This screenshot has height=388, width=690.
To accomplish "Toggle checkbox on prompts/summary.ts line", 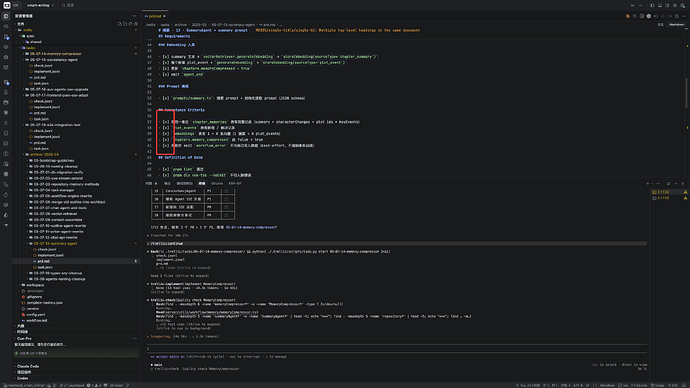I will pyautogui.click(x=165, y=98).
